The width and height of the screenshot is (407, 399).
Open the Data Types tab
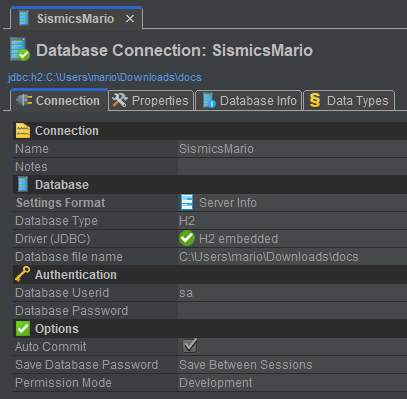(x=349, y=100)
